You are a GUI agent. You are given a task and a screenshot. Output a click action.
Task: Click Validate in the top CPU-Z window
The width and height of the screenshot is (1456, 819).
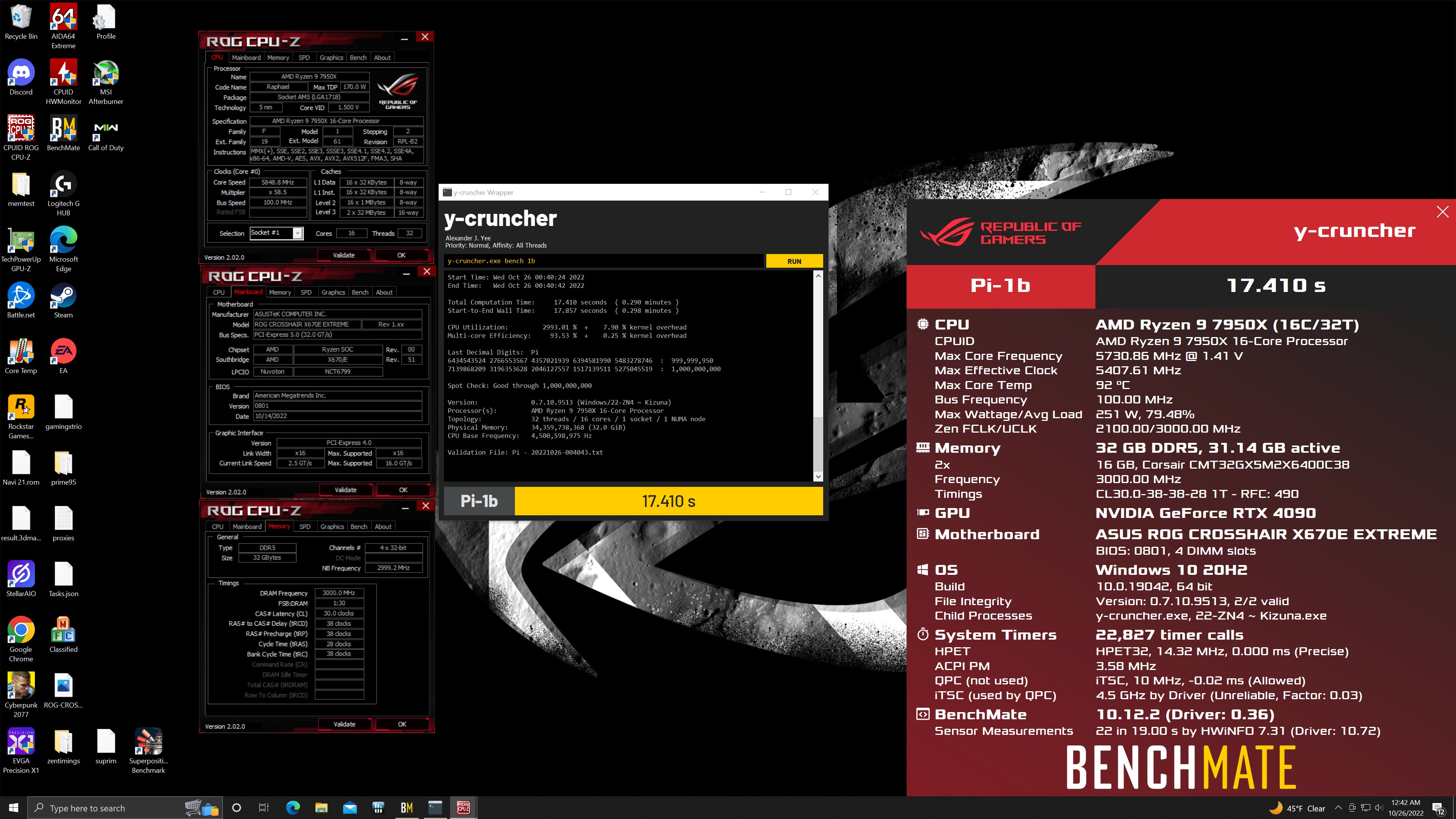coord(344,256)
